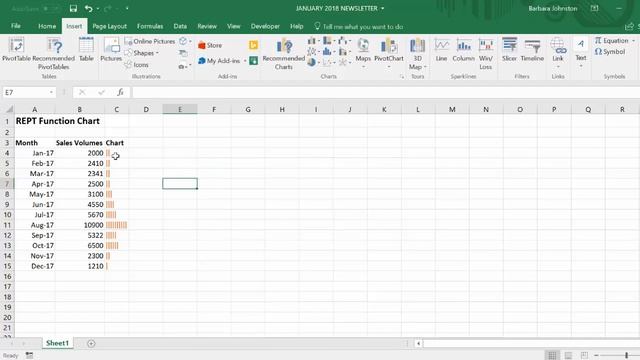Select the Aug-17 cell
Viewport: 640px width, 360px height.
click(35, 225)
